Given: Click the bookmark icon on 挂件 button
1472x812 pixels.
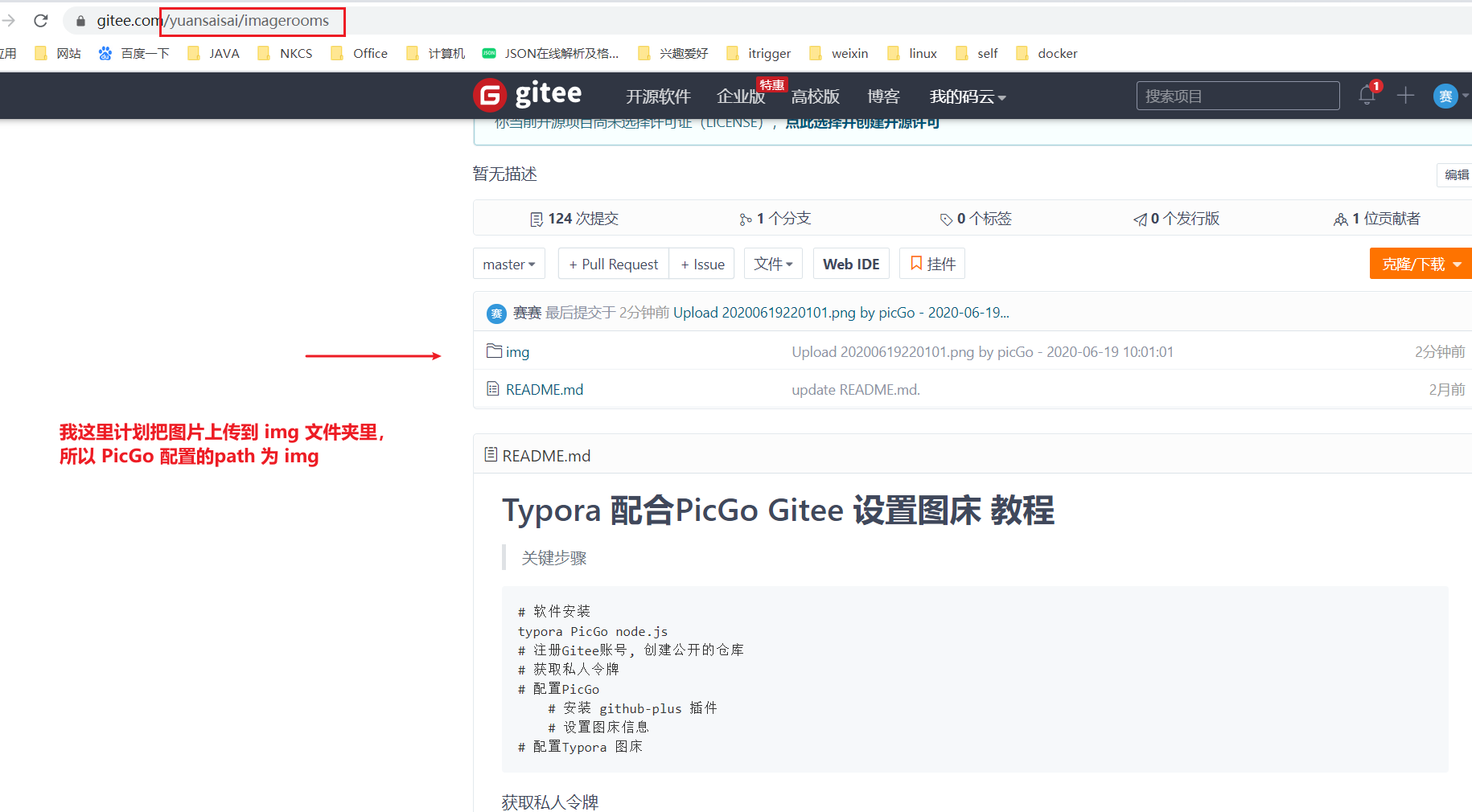Looking at the screenshot, I should tap(915, 263).
